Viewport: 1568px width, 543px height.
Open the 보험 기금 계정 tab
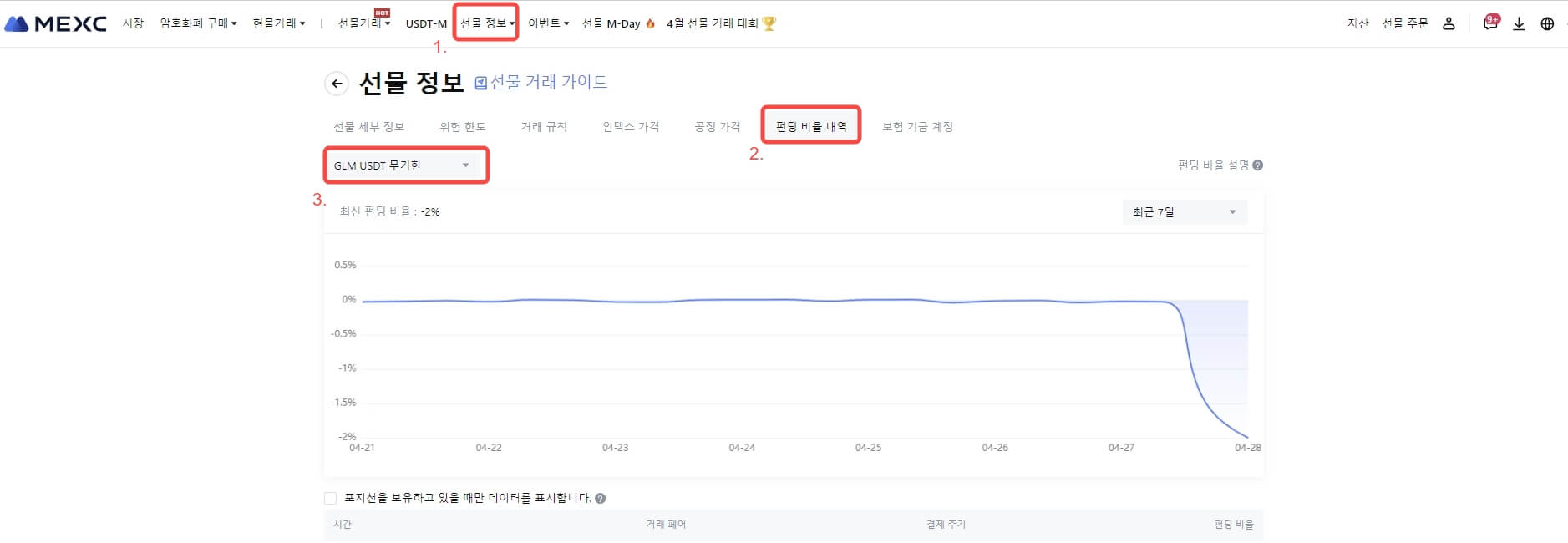click(917, 126)
